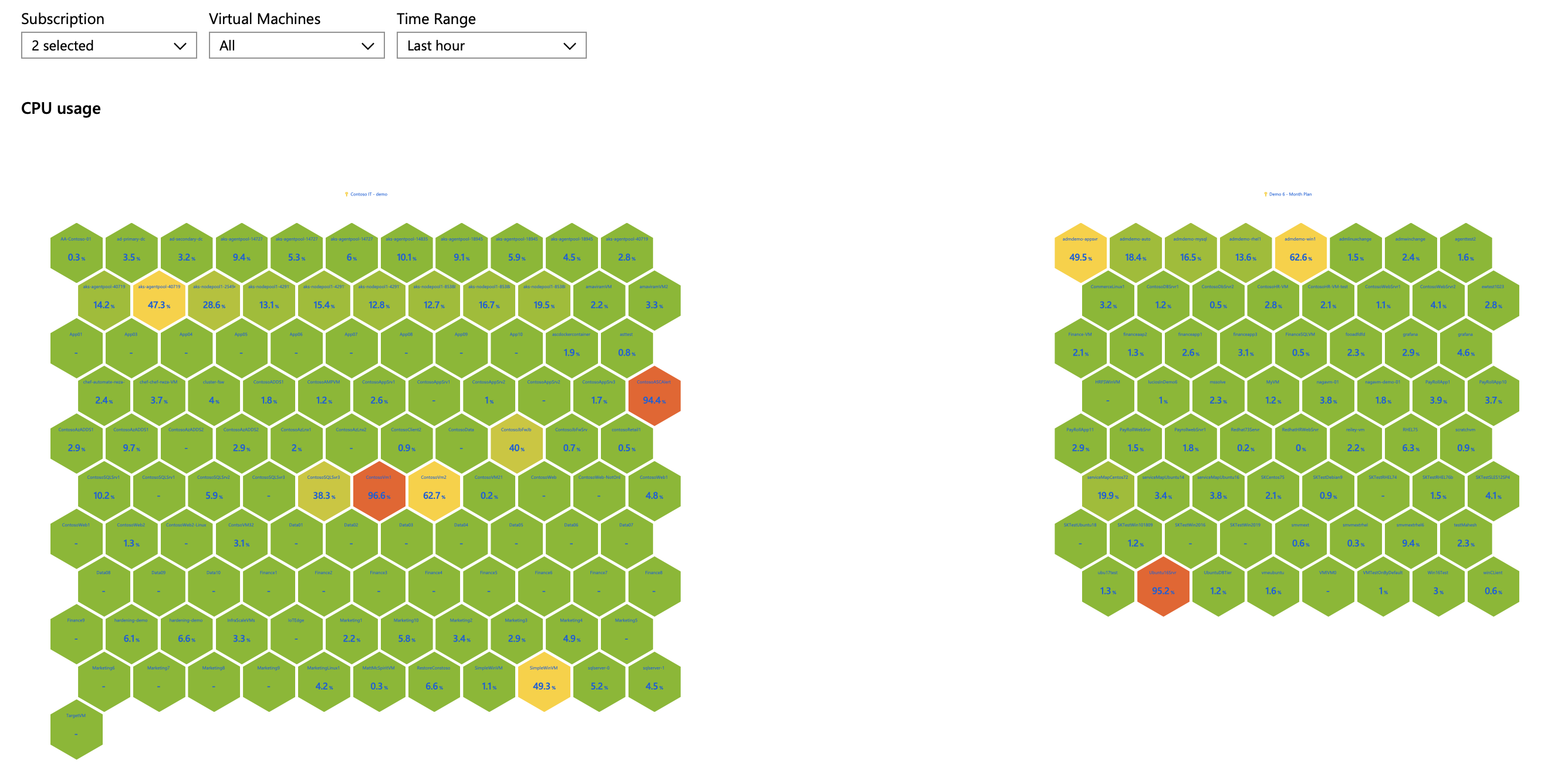Image resolution: width=1568 pixels, height=784 pixels.
Task: Toggle the Virtual Machines All filter
Action: (x=296, y=44)
